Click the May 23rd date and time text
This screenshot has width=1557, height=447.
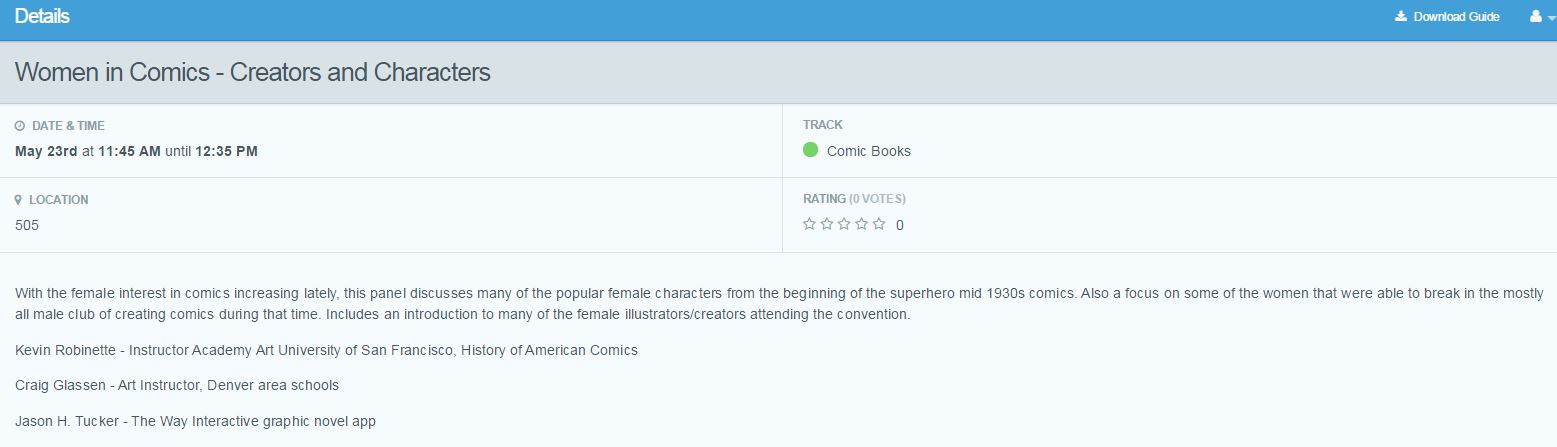[x=136, y=151]
